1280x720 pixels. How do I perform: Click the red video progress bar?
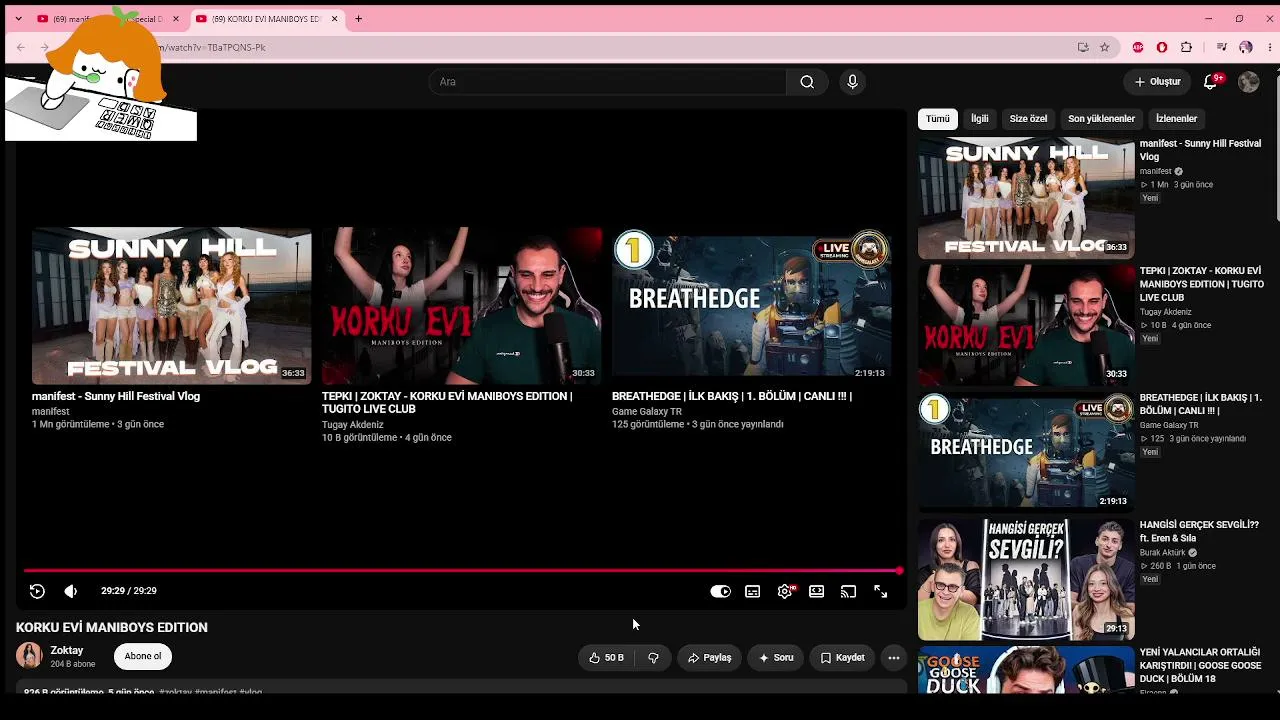462,571
